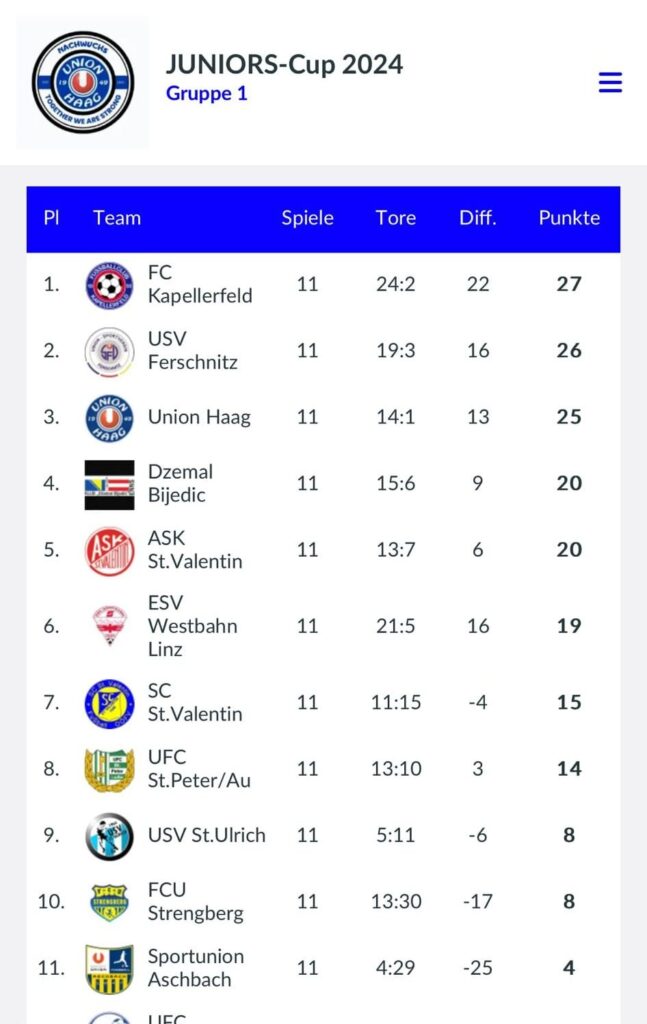The height and width of the screenshot is (1024, 647).
Task: Click the Punkte column header
Action: [569, 218]
